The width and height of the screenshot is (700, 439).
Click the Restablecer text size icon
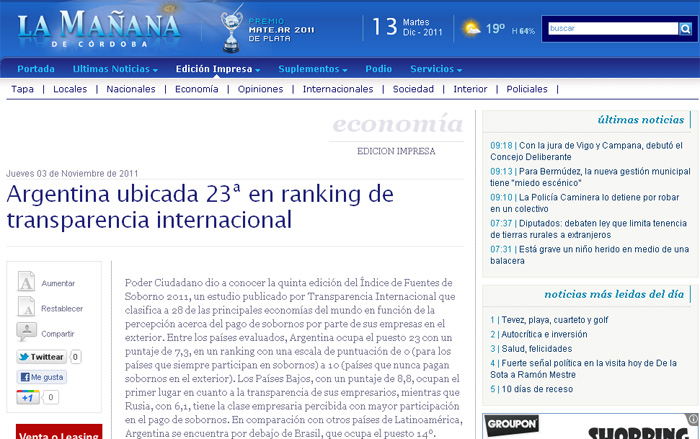[27, 308]
